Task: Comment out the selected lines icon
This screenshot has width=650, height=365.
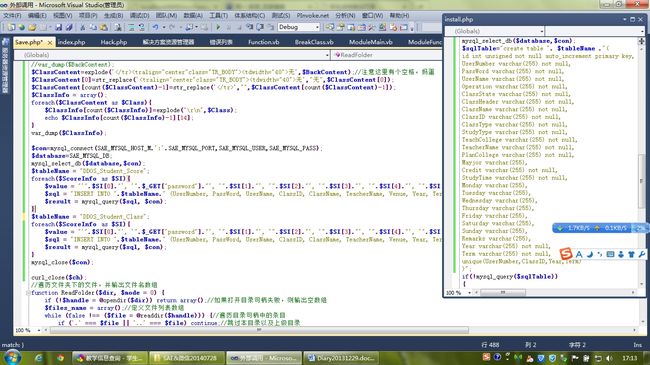Action: (x=131, y=27)
